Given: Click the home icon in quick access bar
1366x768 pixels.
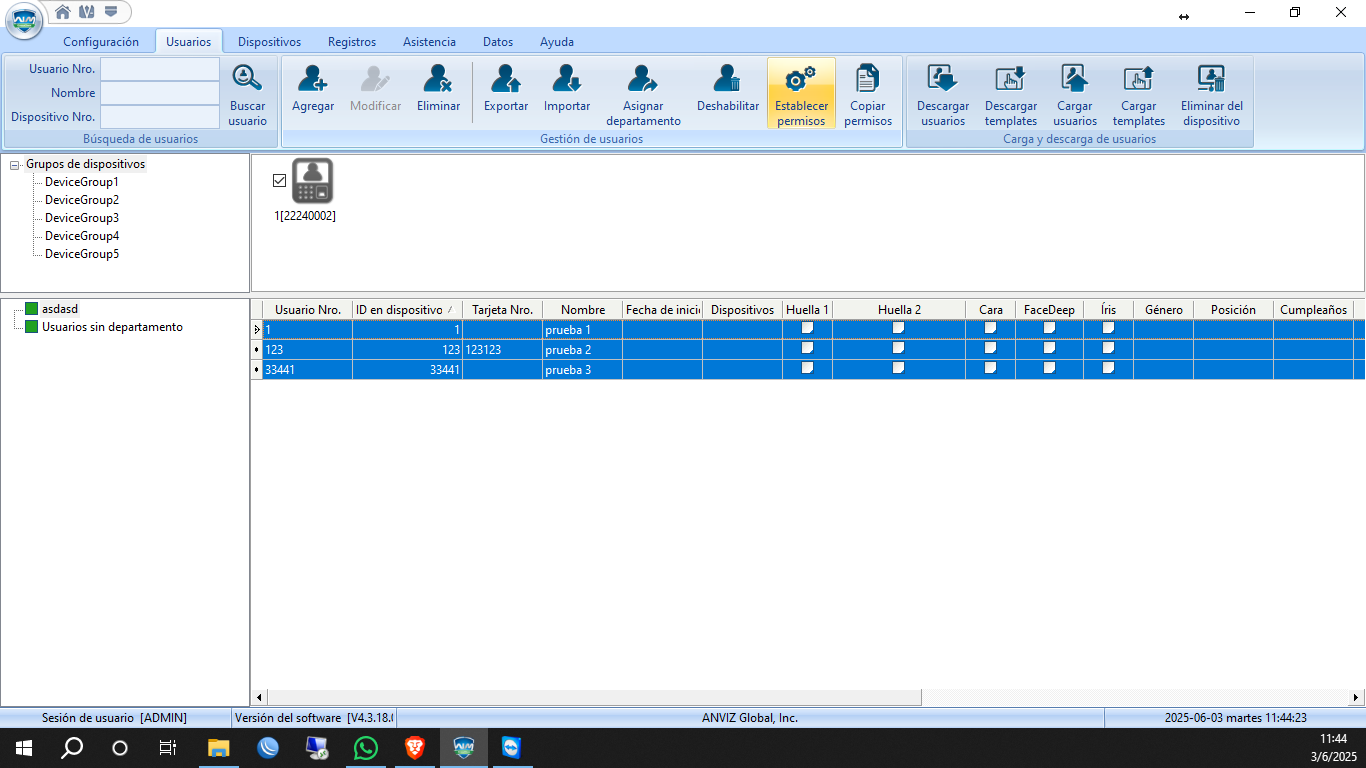Looking at the screenshot, I should (x=63, y=12).
